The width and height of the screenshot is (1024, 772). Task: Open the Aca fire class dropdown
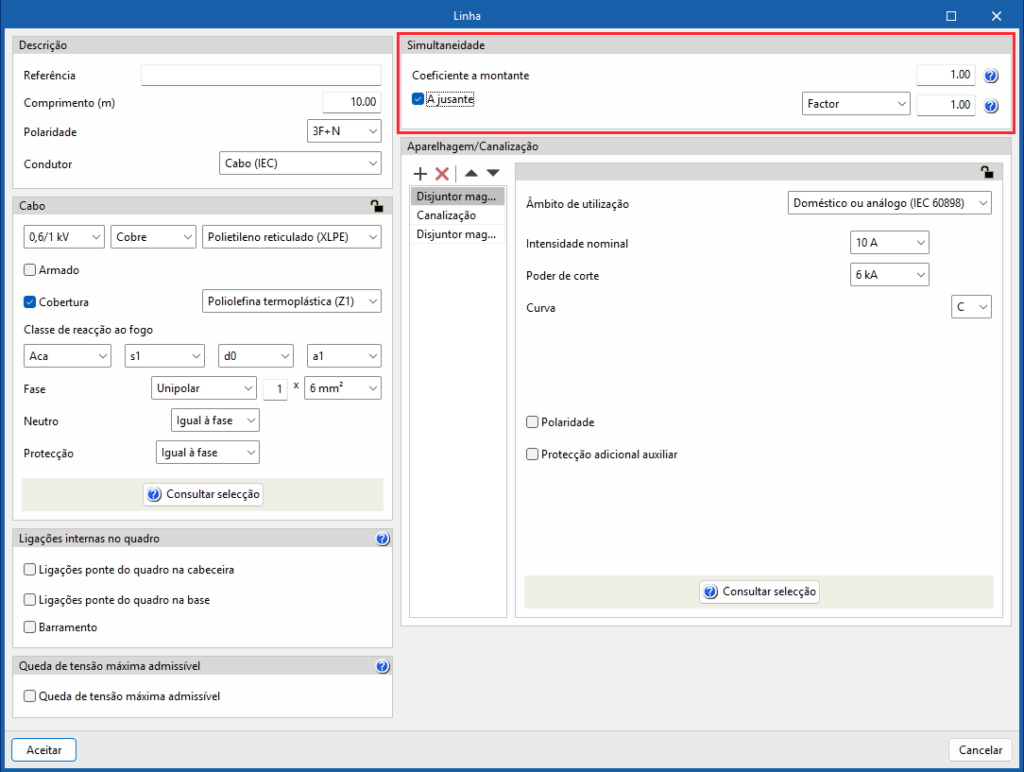(x=67, y=356)
